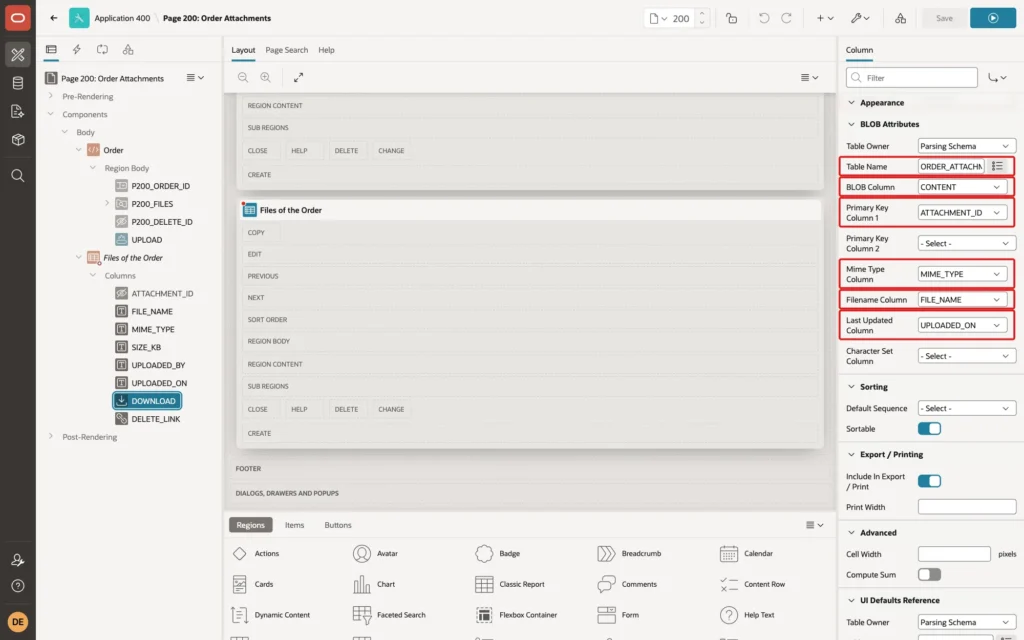The height and width of the screenshot is (640, 1024).
Task: Open Table Name list of values icon
Action: (x=997, y=167)
